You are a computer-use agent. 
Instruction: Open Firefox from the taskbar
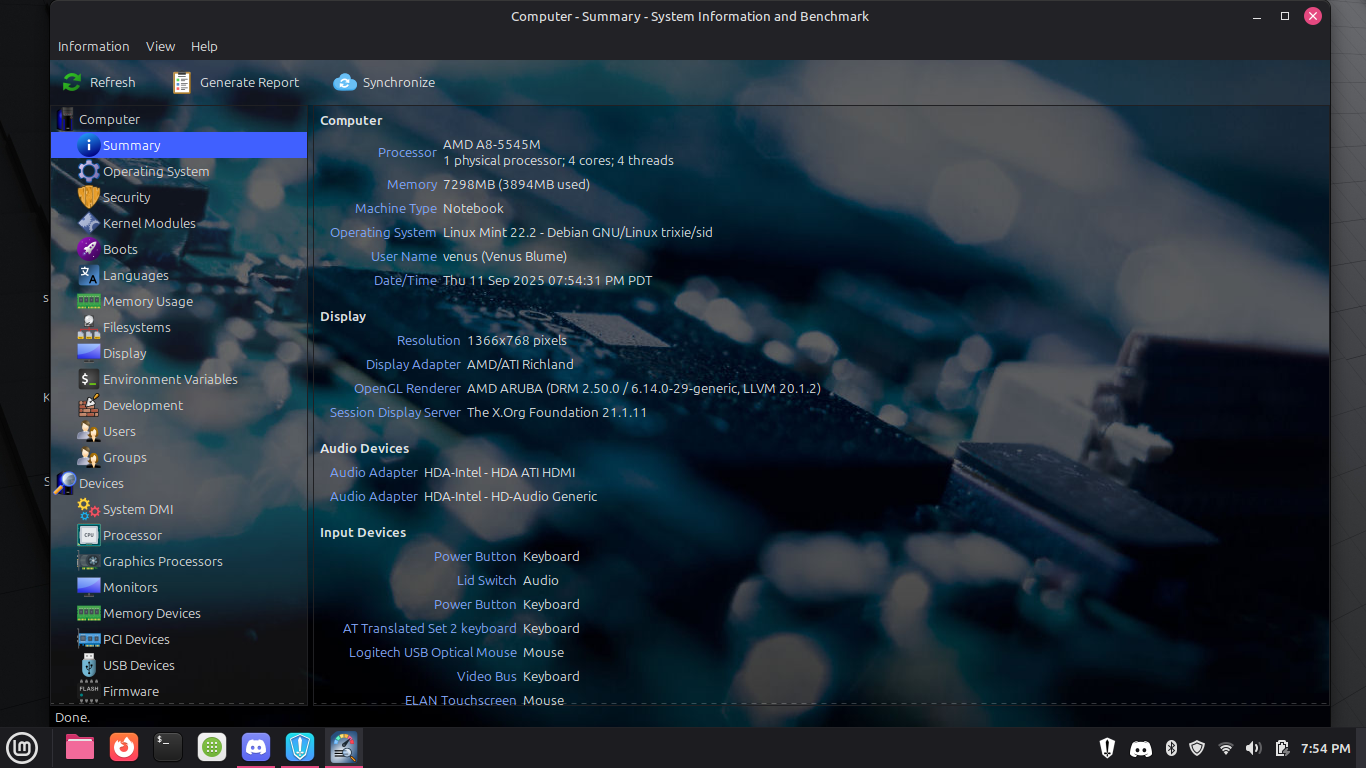pos(124,747)
